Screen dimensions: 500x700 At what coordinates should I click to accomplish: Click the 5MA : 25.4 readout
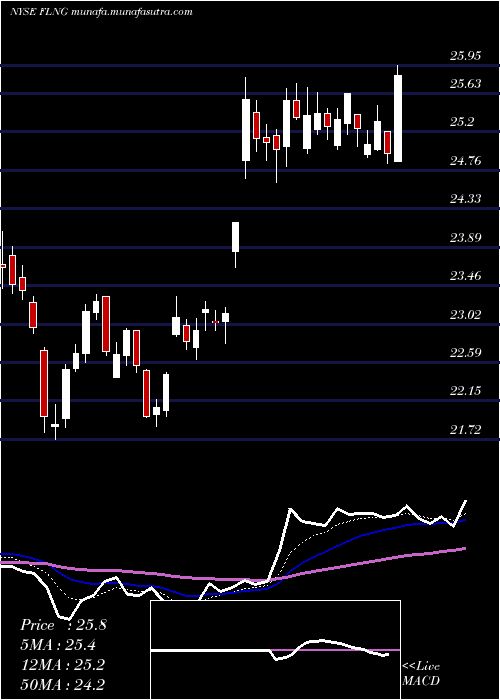tap(58, 645)
